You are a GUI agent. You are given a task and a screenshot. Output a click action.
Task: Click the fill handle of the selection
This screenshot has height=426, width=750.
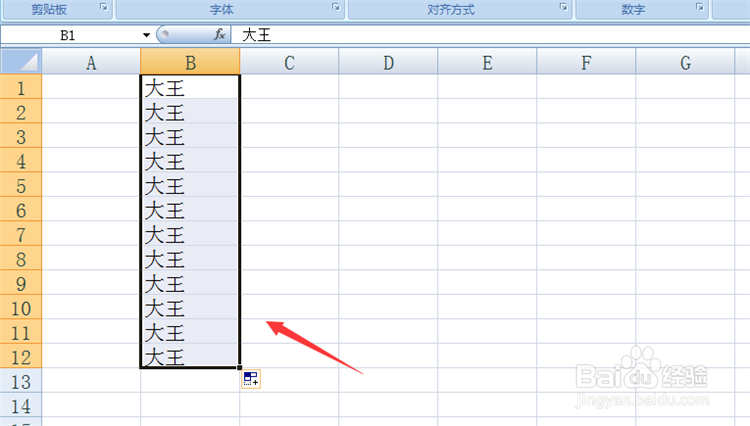pyautogui.click(x=239, y=367)
